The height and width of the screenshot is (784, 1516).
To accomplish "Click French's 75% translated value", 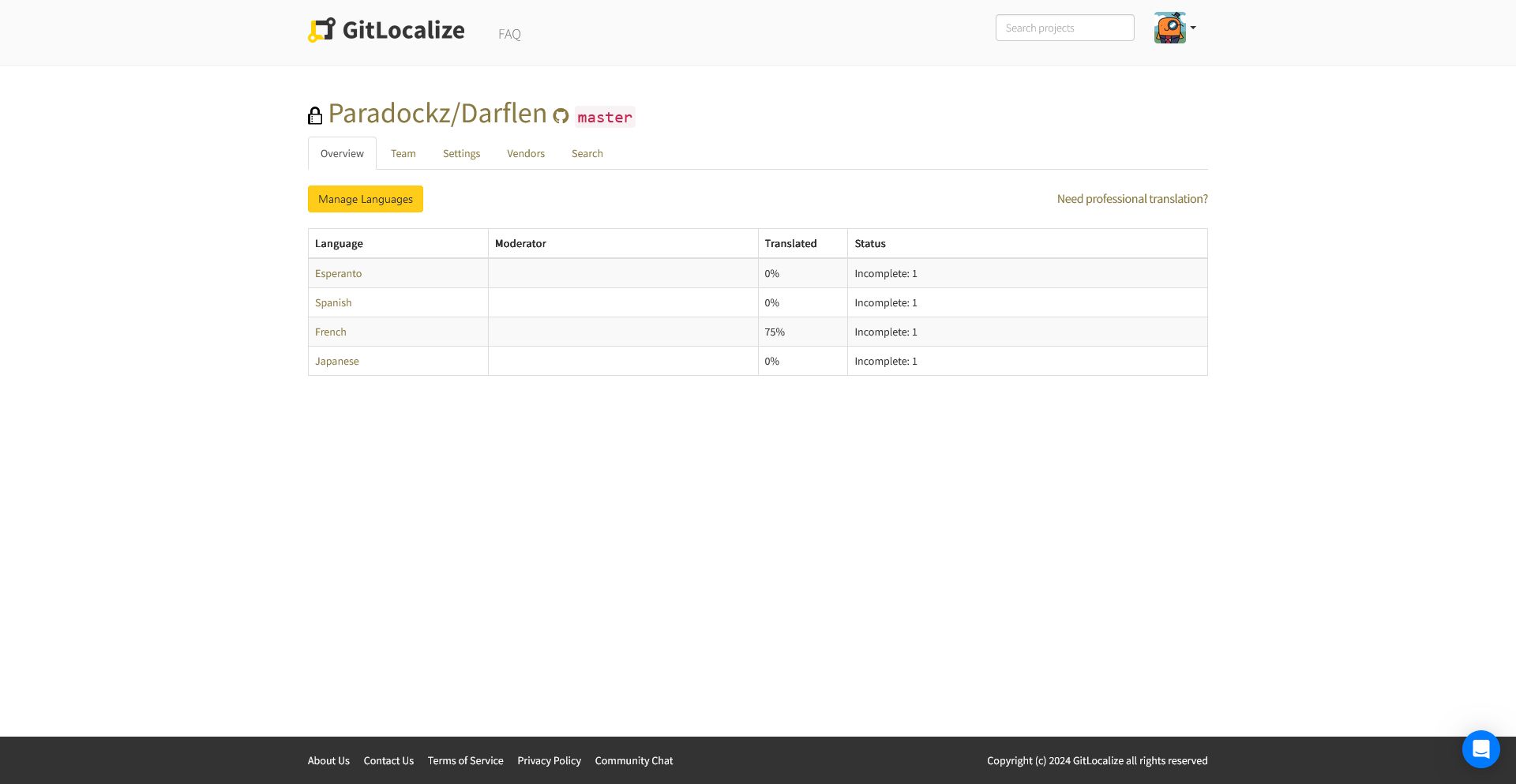I will point(775,332).
